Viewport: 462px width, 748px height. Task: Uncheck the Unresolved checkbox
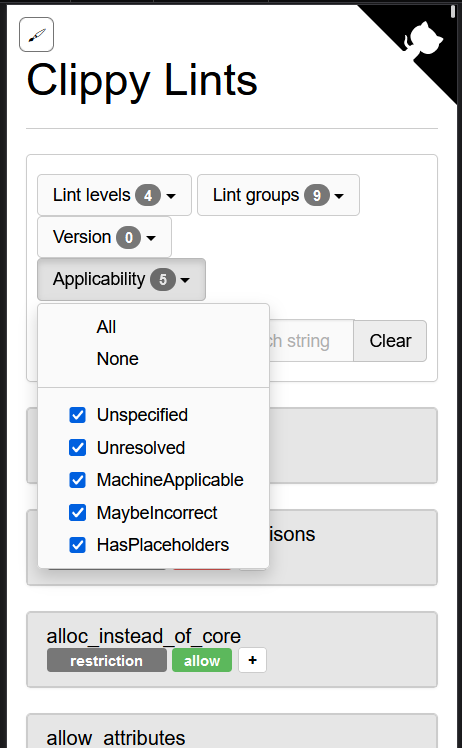coord(77,447)
